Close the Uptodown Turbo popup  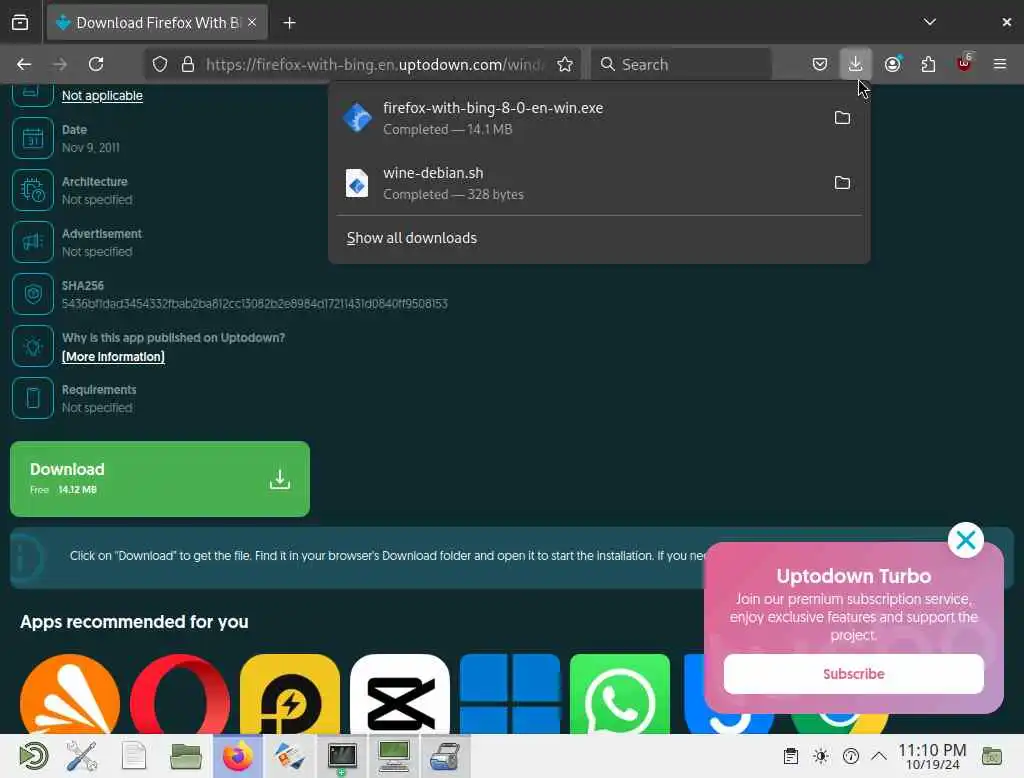point(965,540)
